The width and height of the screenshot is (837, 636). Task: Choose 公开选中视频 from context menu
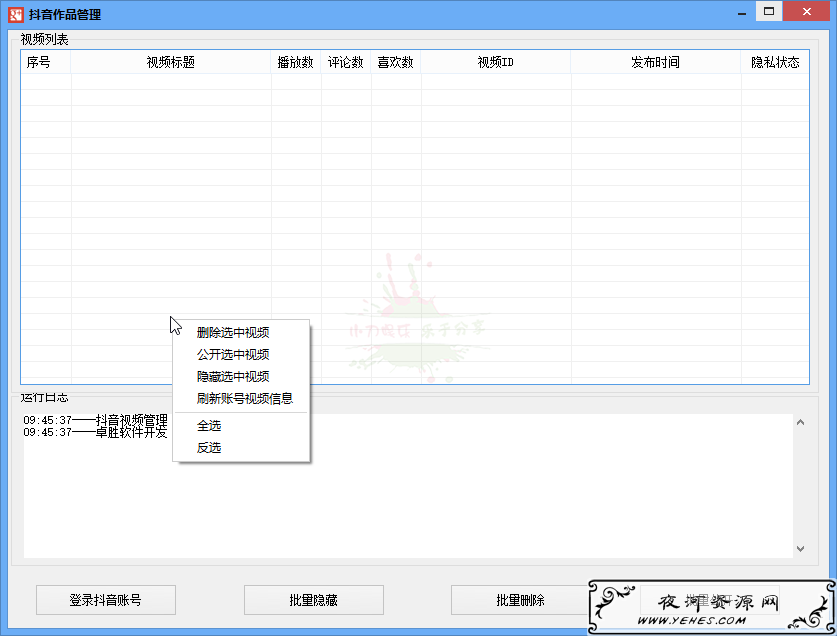click(x=241, y=354)
